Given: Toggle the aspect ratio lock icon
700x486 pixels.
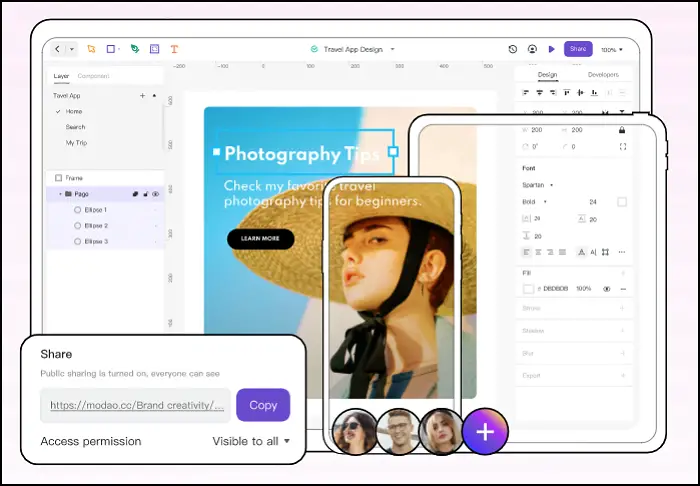Looking at the screenshot, I should 622,130.
